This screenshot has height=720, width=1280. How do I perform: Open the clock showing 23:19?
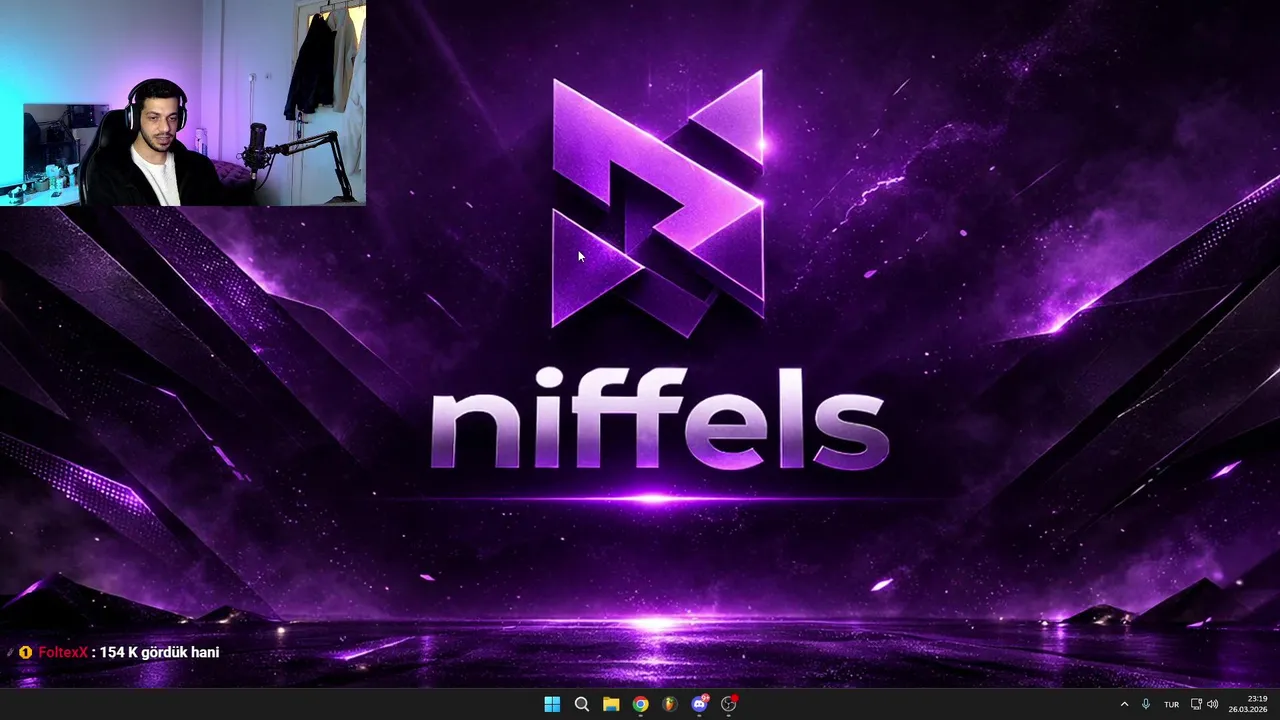(x=1249, y=704)
